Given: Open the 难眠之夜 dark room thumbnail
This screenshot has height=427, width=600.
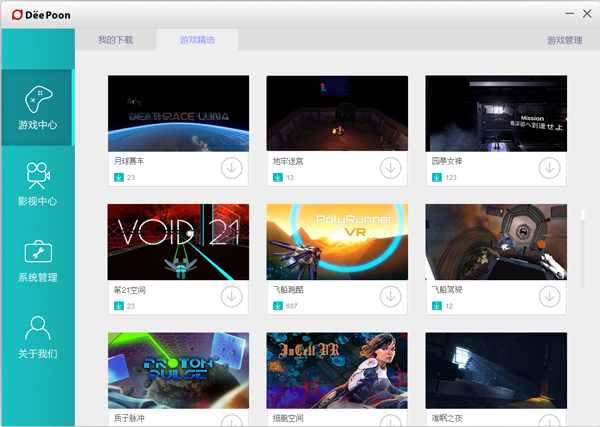Looking at the screenshot, I should click(496, 370).
